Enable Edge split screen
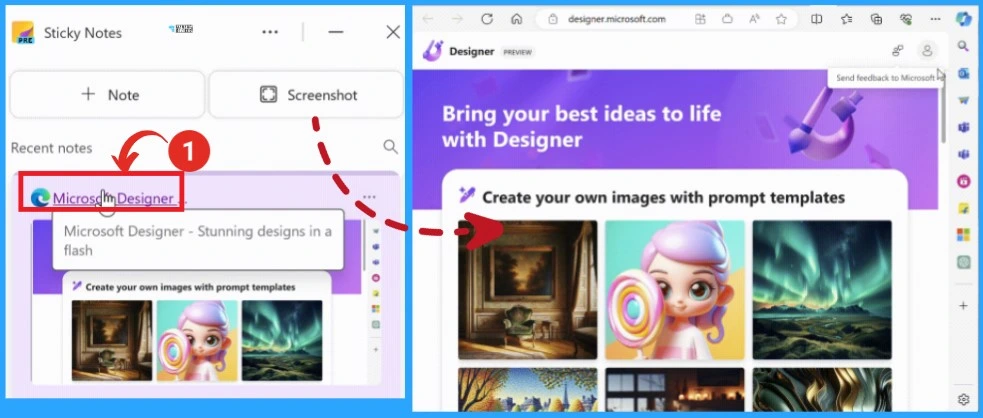Image resolution: width=983 pixels, height=418 pixels. pos(816,19)
